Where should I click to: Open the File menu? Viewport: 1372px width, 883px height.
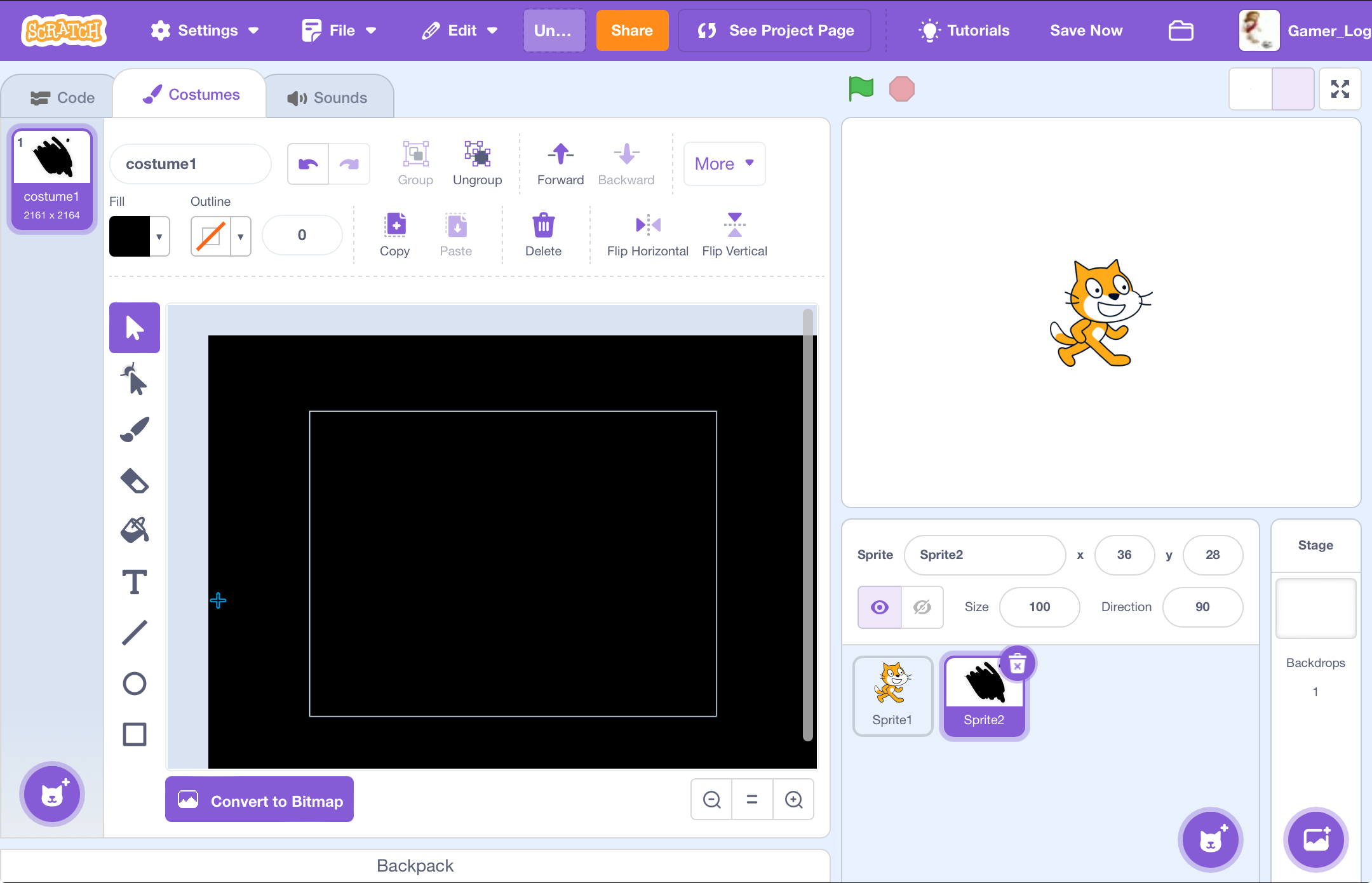(340, 30)
